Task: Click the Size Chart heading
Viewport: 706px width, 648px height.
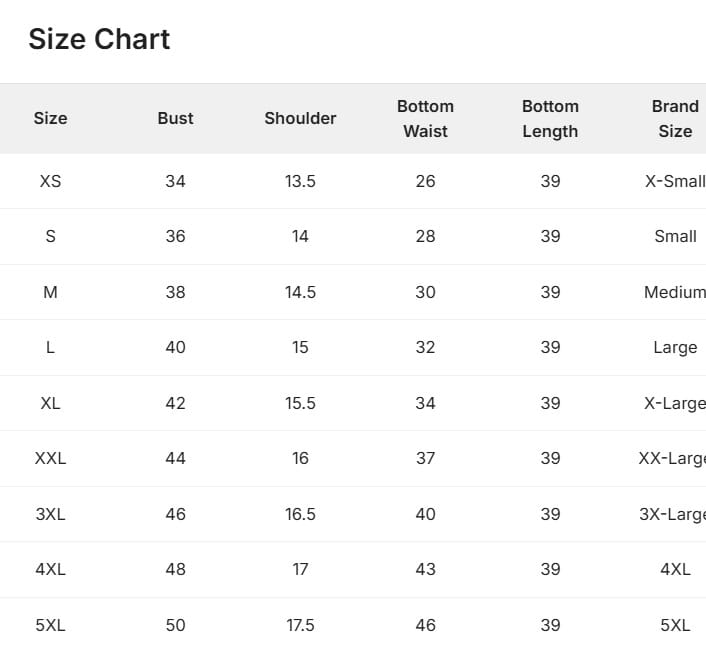Action: click(99, 39)
